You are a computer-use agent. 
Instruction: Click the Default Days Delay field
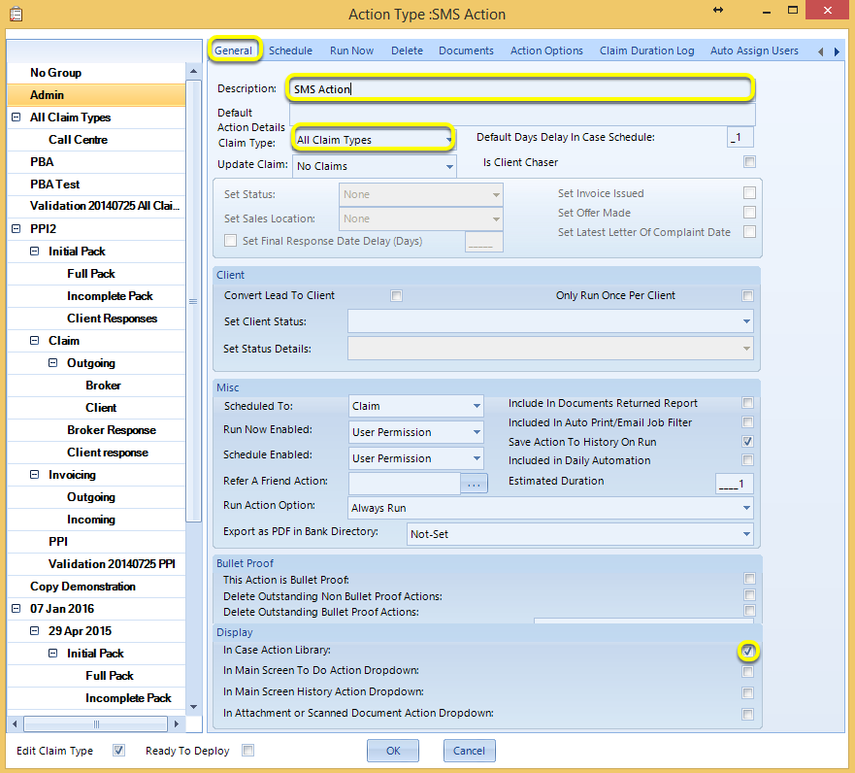[740, 137]
